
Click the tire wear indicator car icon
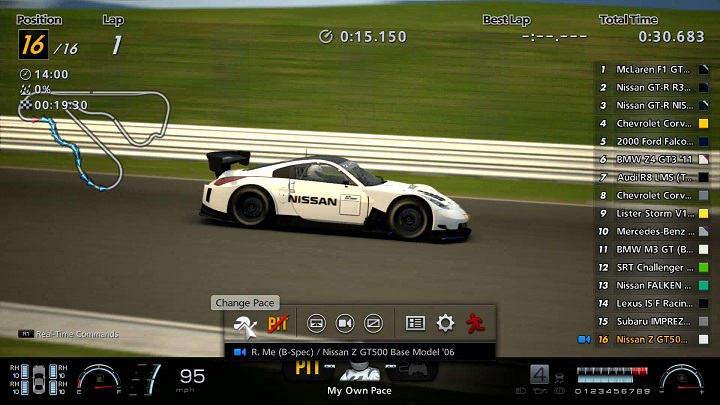pos(39,379)
